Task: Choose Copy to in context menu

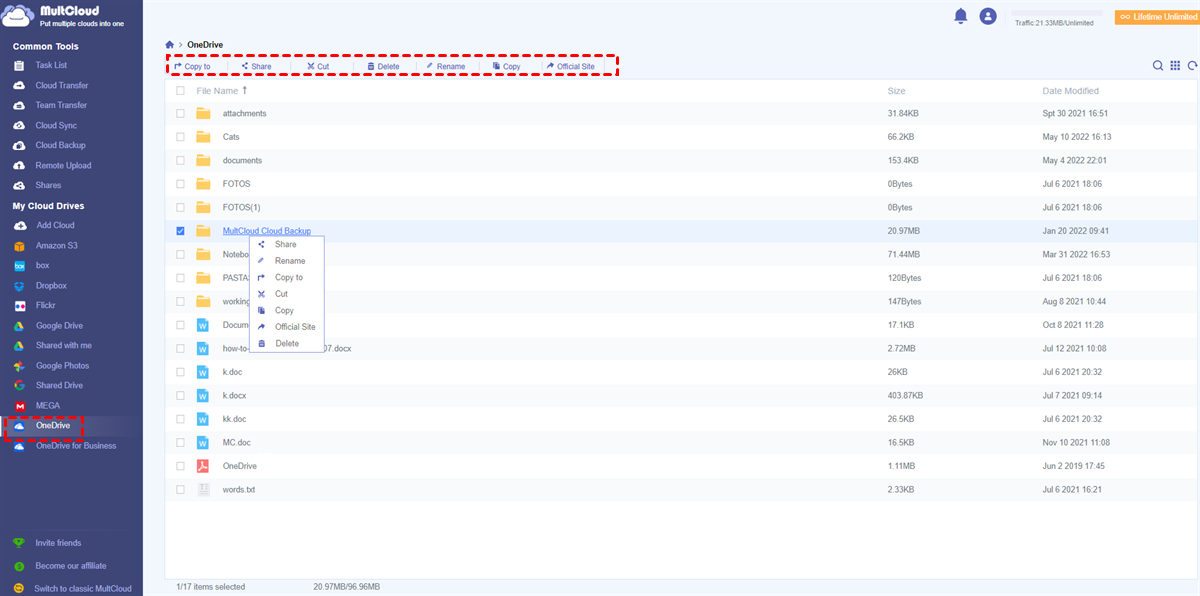Action: [288, 277]
